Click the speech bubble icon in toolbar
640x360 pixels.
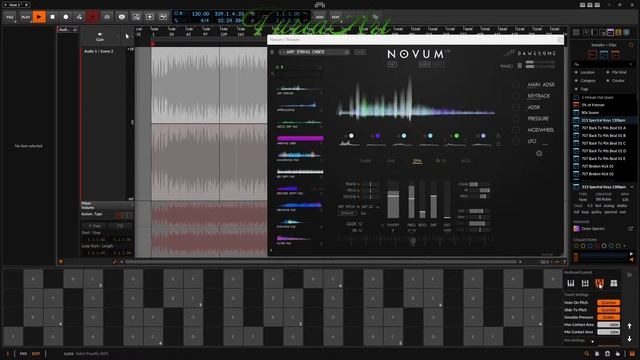122,17
